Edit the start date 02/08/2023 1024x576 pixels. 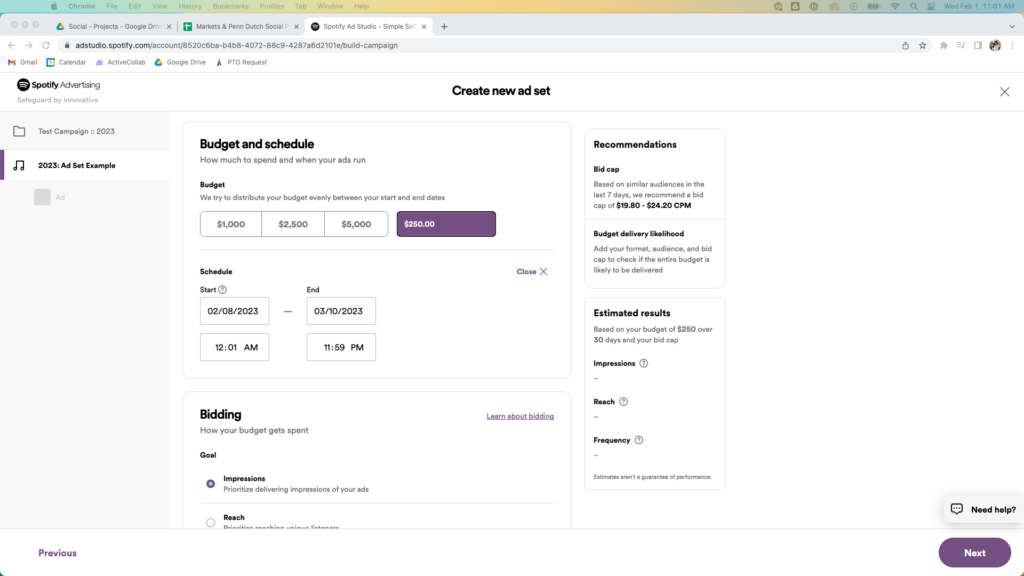[x=234, y=311]
